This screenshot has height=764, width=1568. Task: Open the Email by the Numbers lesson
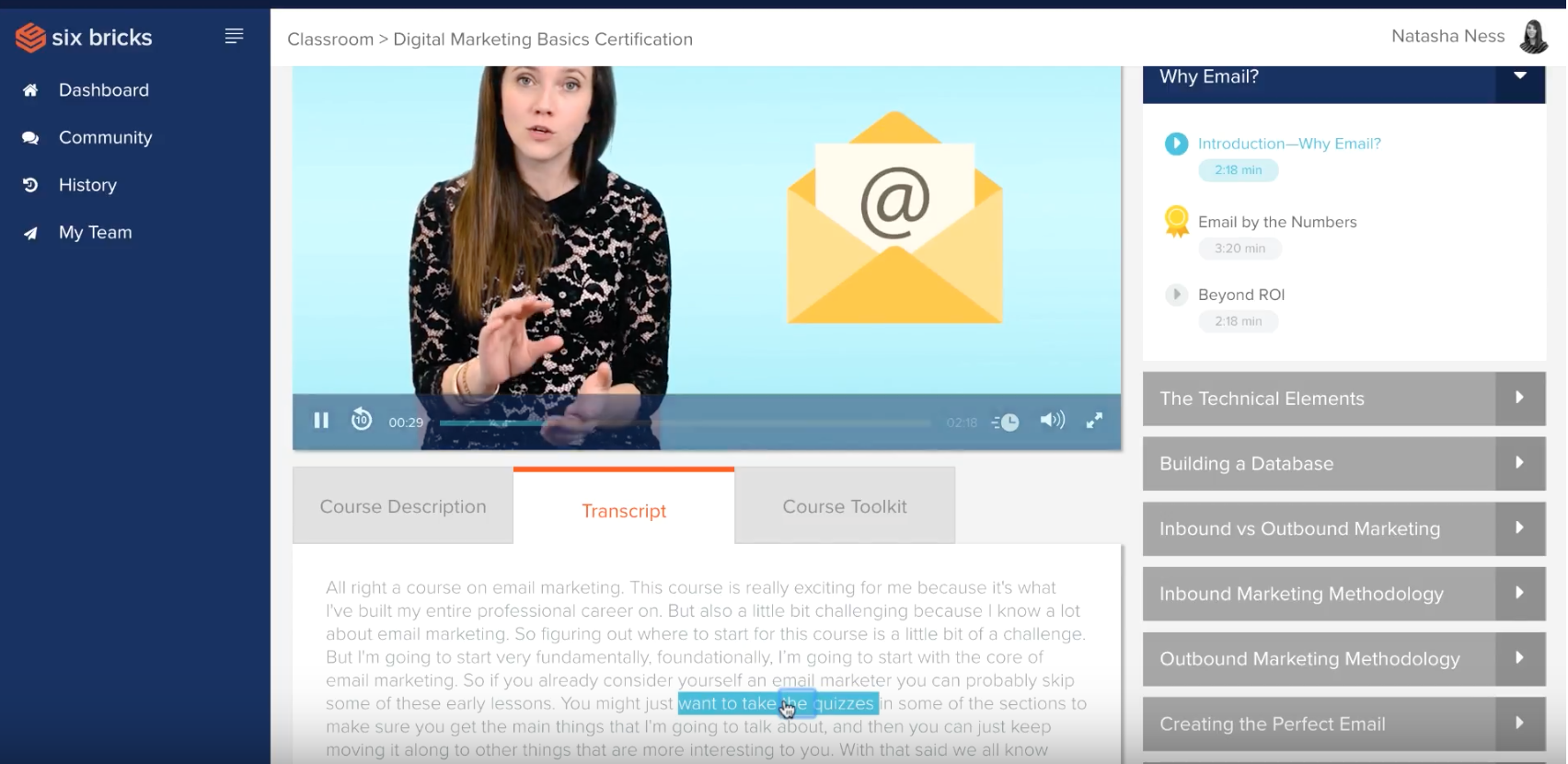1277,222
